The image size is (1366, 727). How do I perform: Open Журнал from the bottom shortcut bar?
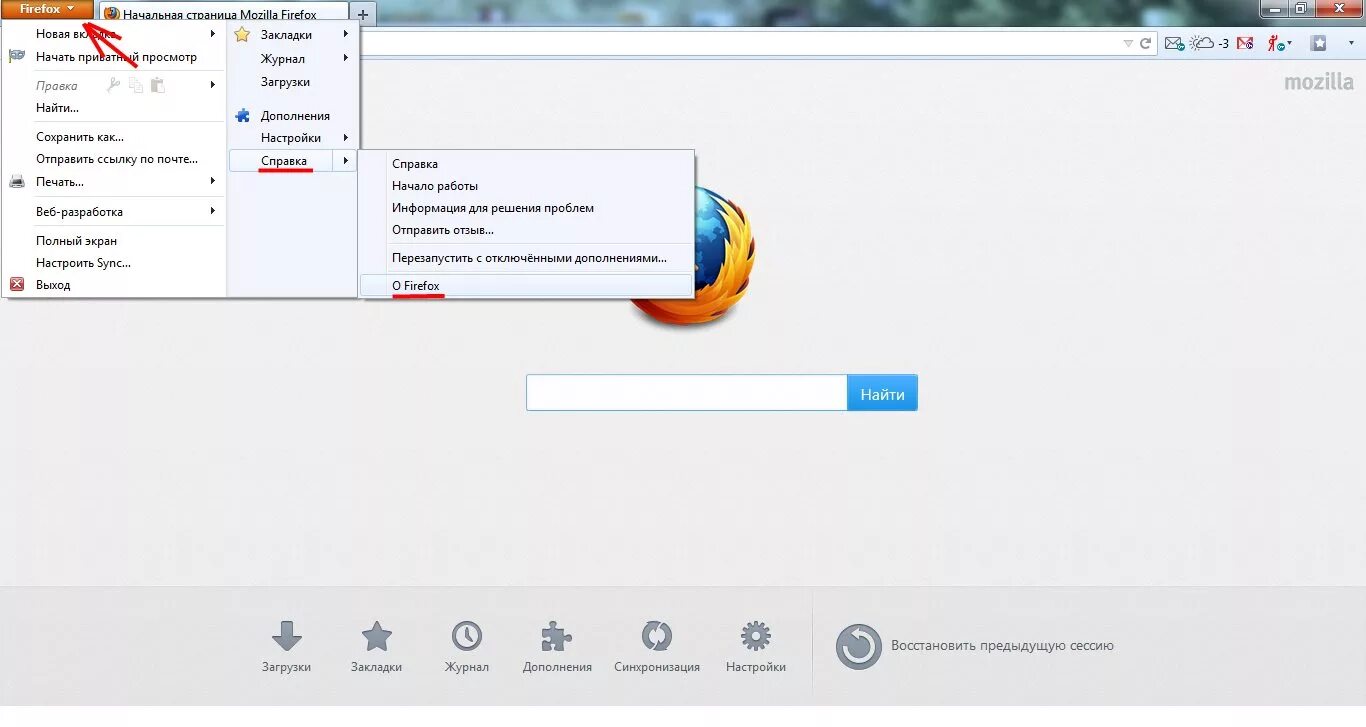[467, 647]
